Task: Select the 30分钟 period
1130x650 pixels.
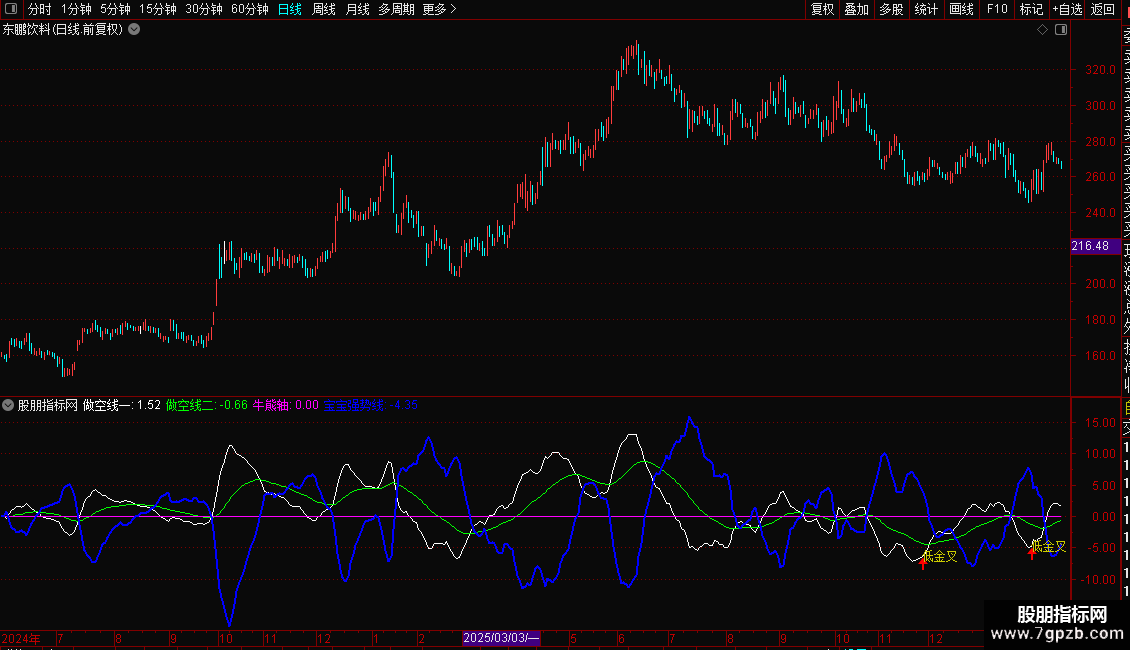Action: [203, 9]
